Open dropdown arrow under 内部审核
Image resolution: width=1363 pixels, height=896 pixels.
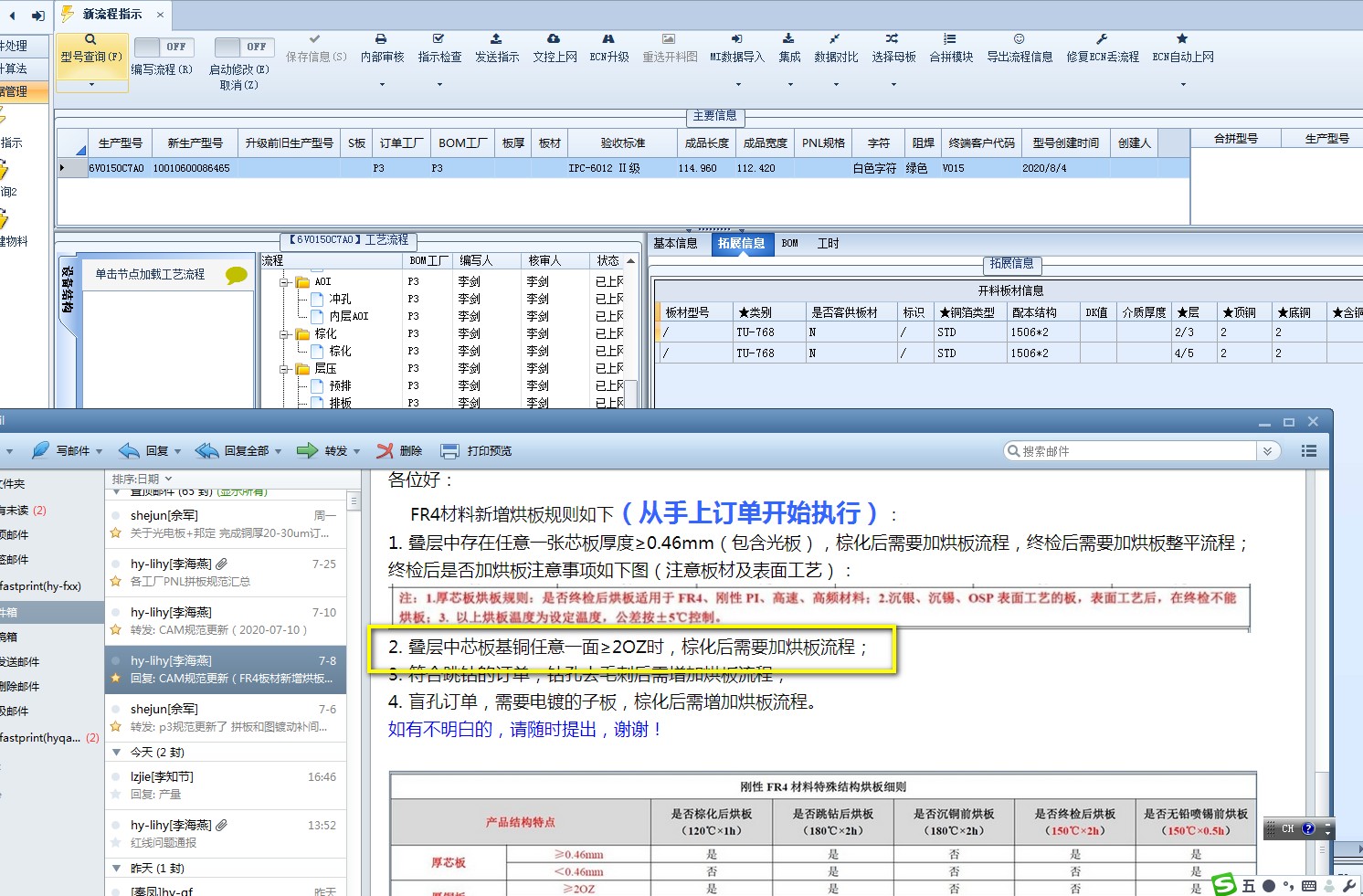[x=381, y=84]
